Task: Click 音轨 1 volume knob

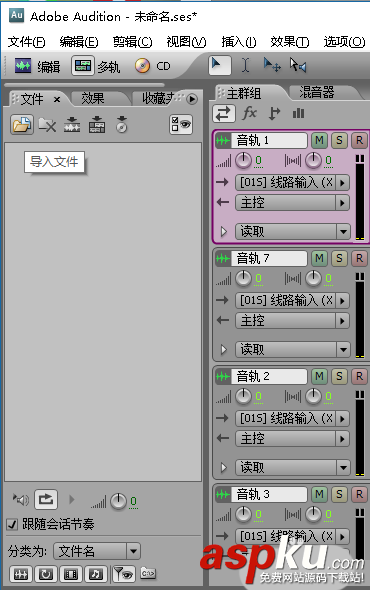Action: (243, 161)
